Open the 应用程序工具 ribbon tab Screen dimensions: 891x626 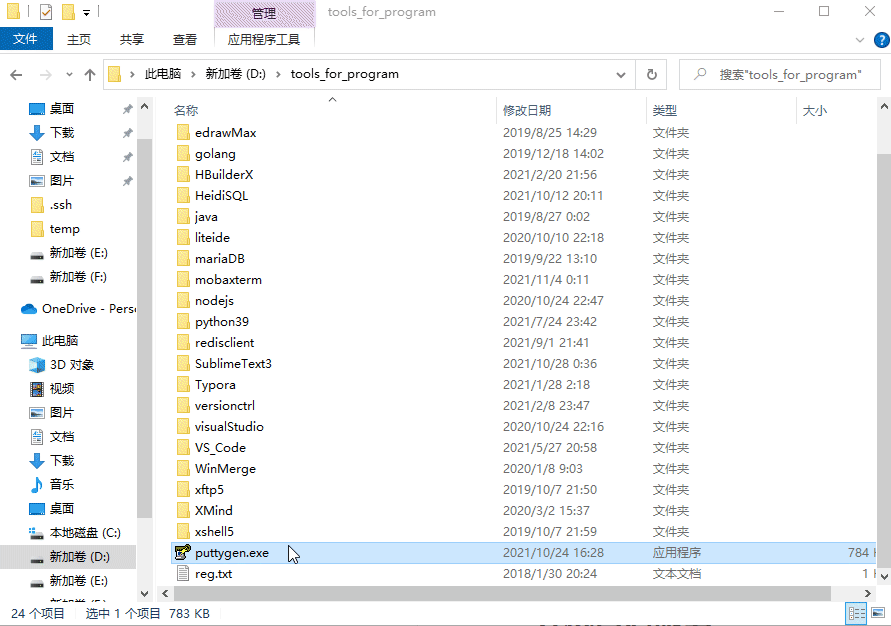[x=264, y=39]
